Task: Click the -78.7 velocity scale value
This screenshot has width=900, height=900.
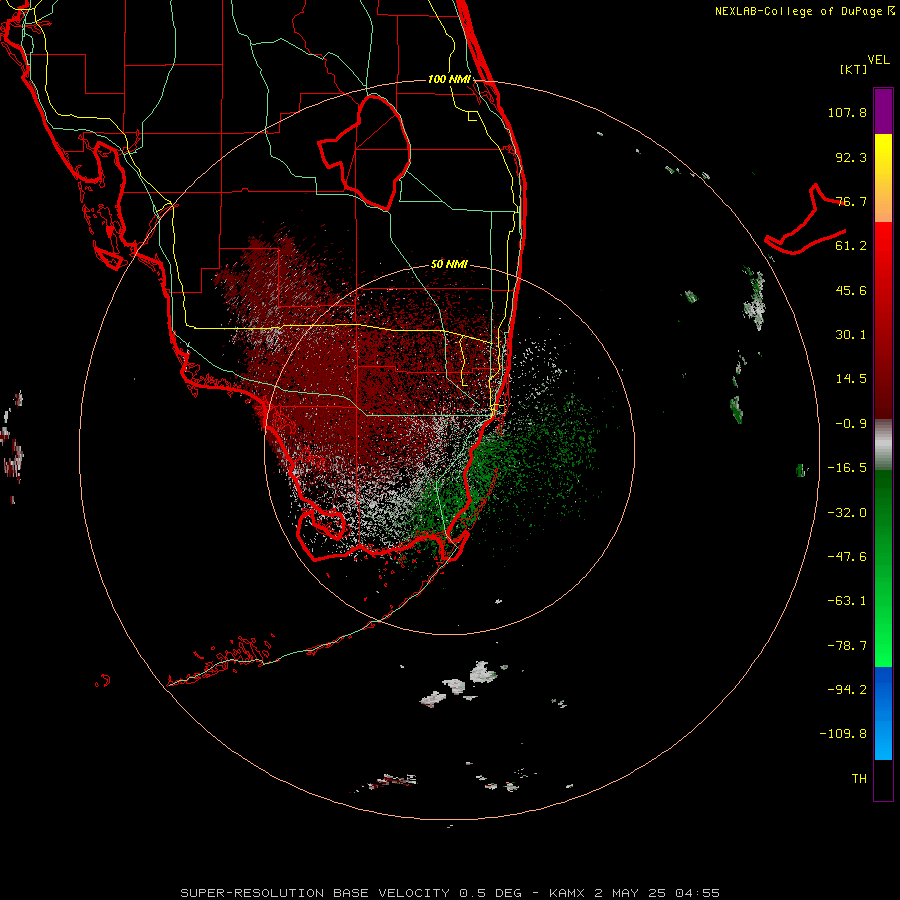Action: coord(847,646)
